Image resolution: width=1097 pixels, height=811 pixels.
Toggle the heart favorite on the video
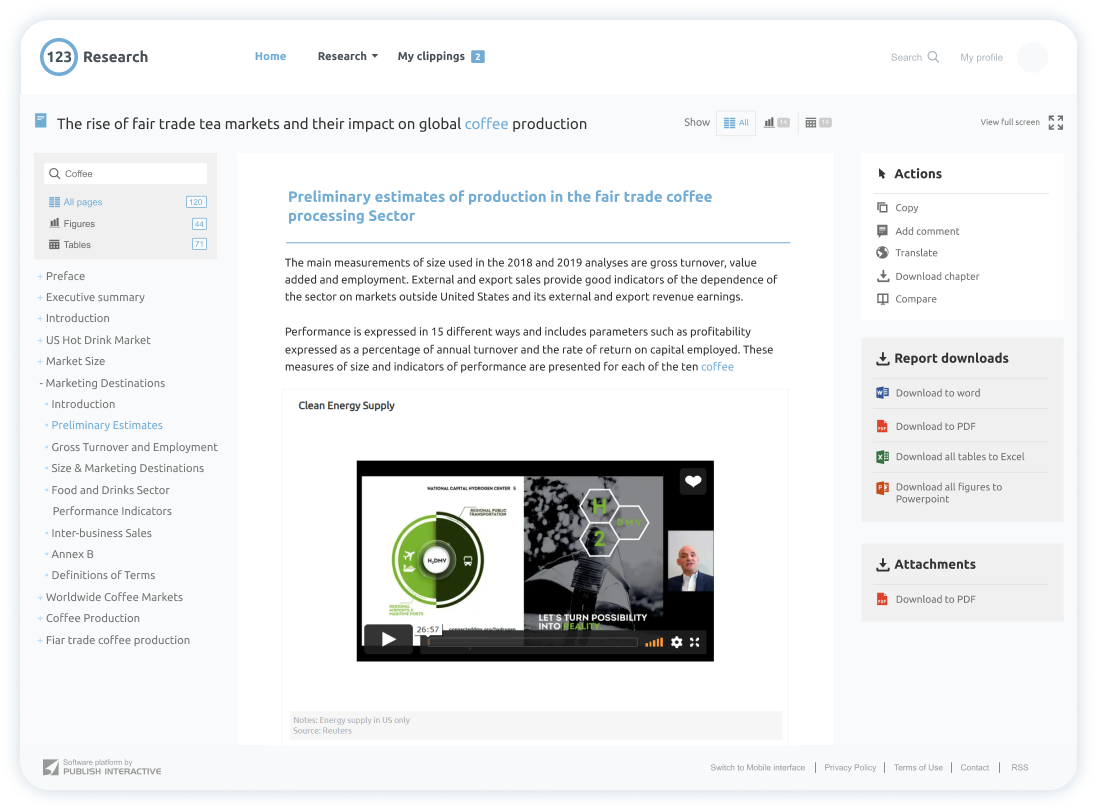693,481
